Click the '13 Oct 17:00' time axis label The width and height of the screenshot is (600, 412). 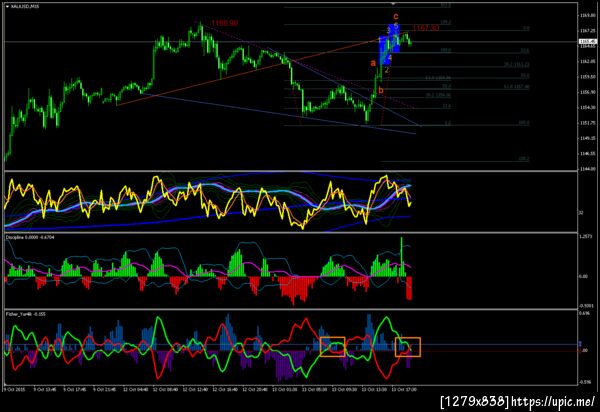pos(404,389)
